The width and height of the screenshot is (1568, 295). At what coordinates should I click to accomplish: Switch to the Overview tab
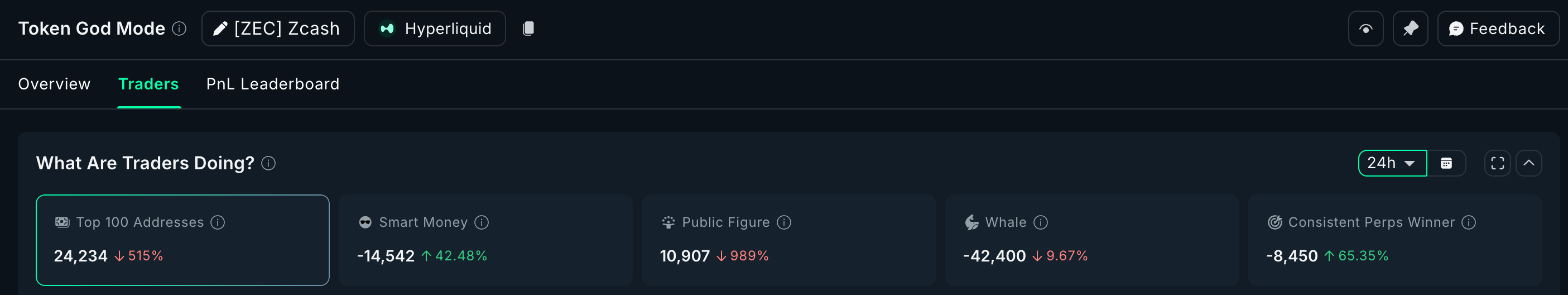tap(54, 84)
